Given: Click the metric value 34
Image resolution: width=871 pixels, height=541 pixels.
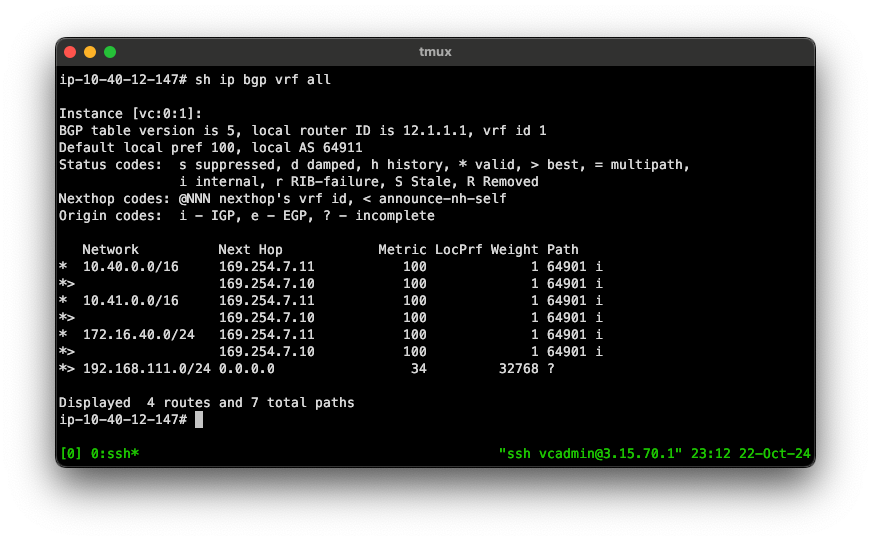Looking at the screenshot, I should coord(418,368).
